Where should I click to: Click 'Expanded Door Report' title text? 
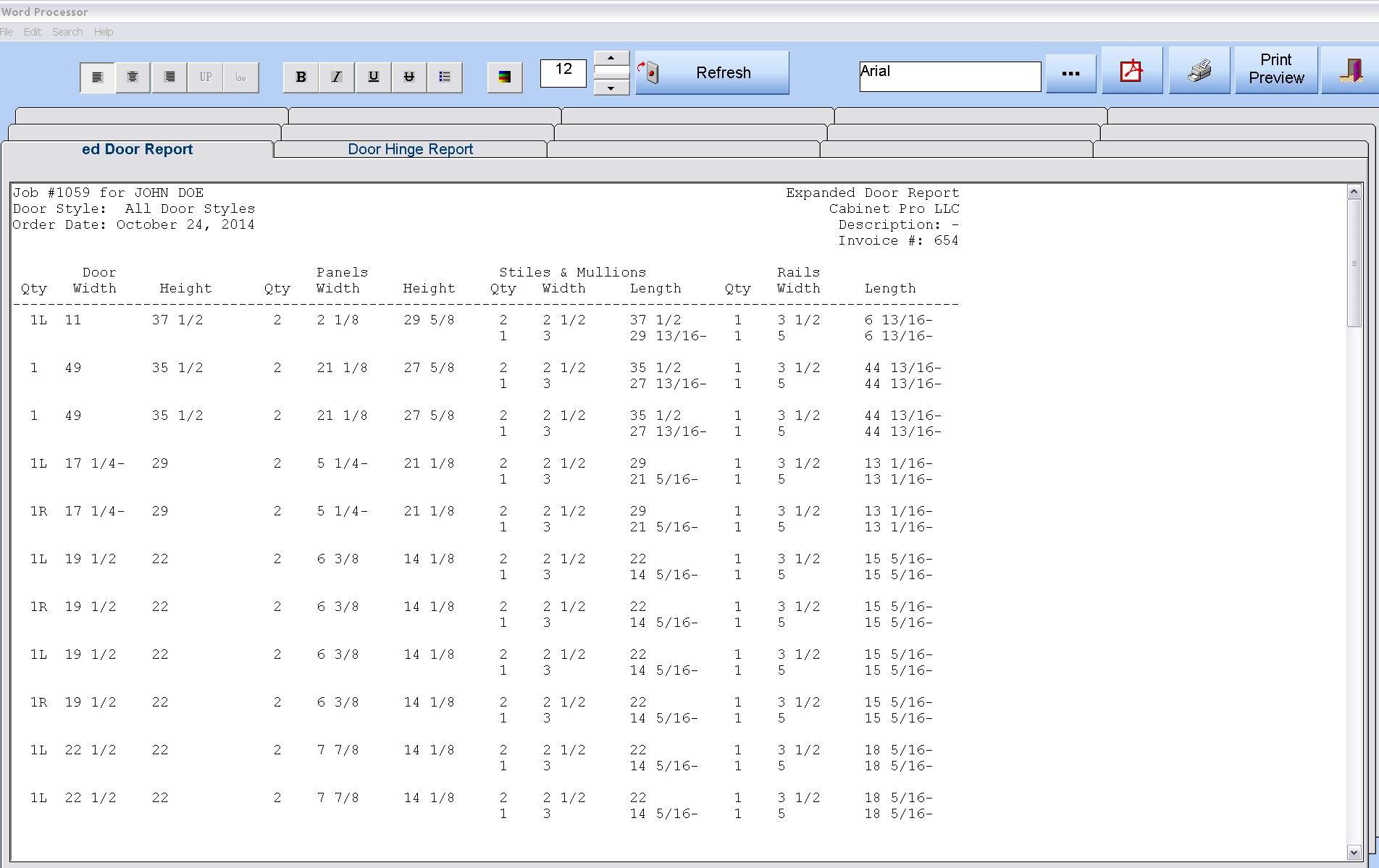872,193
